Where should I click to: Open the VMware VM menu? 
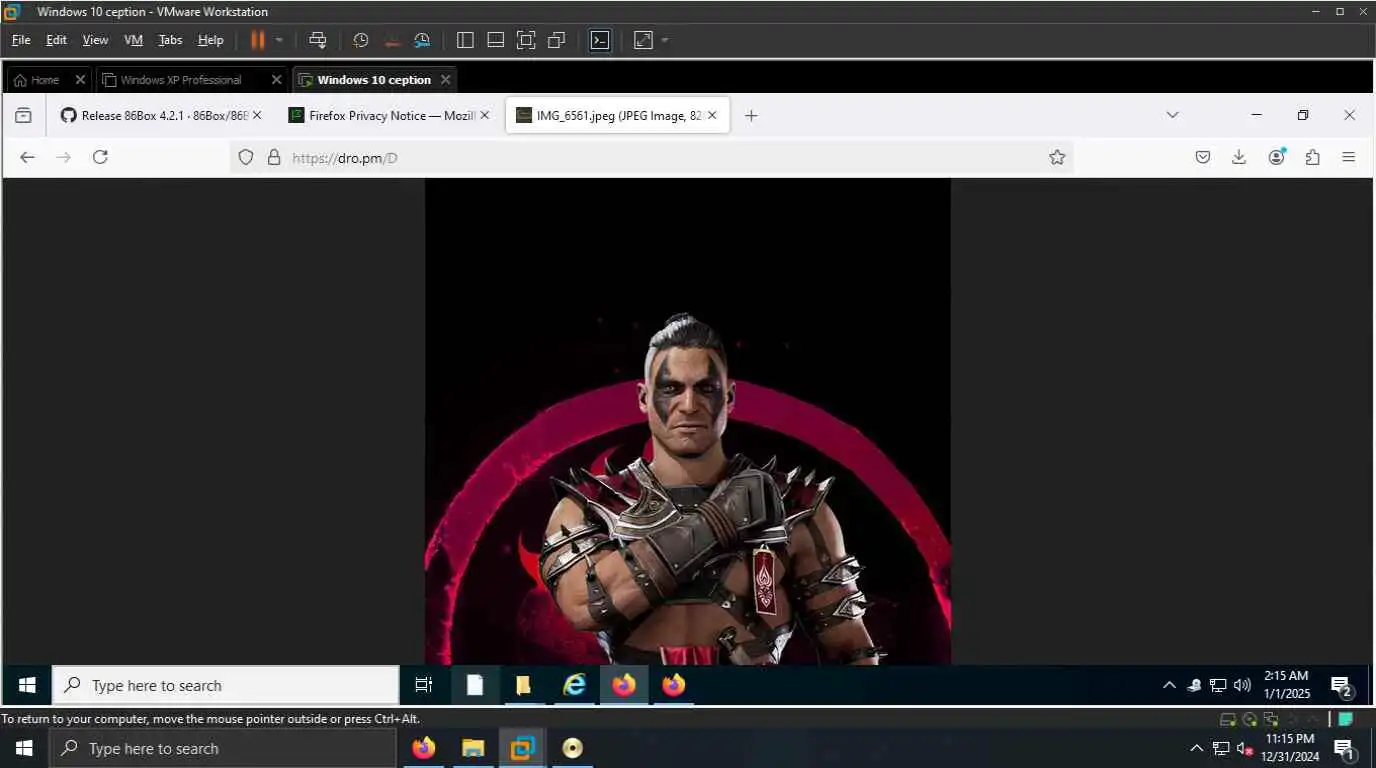133,40
